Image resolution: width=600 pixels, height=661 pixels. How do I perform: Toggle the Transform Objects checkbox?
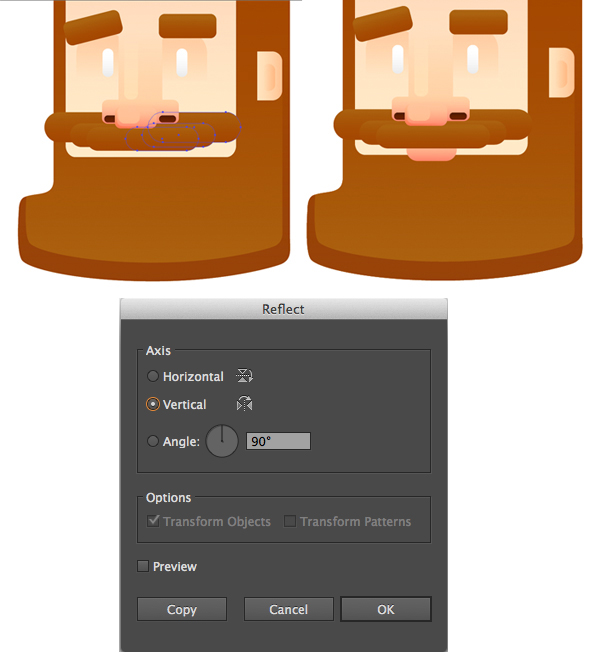pos(153,521)
